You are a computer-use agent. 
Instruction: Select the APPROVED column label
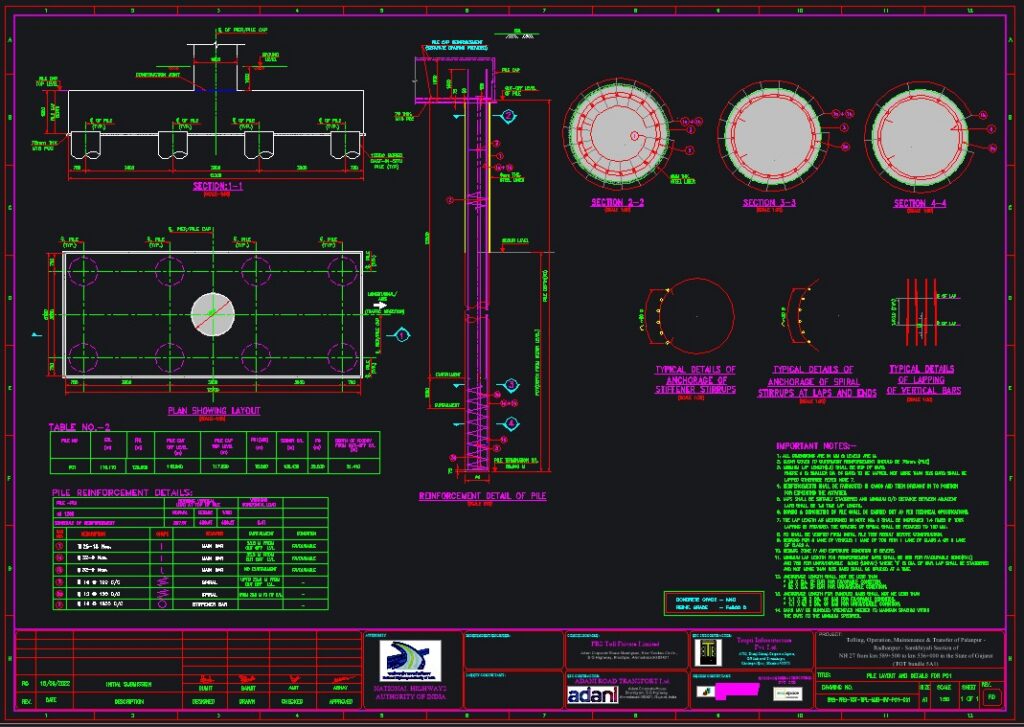point(340,702)
